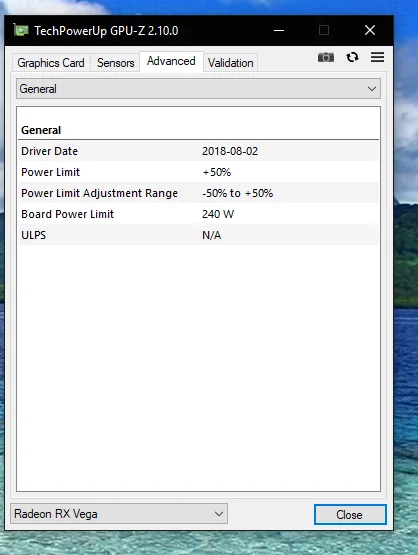This screenshot has width=418, height=555.
Task: Click the Board Power Limit label
Action: (68, 214)
